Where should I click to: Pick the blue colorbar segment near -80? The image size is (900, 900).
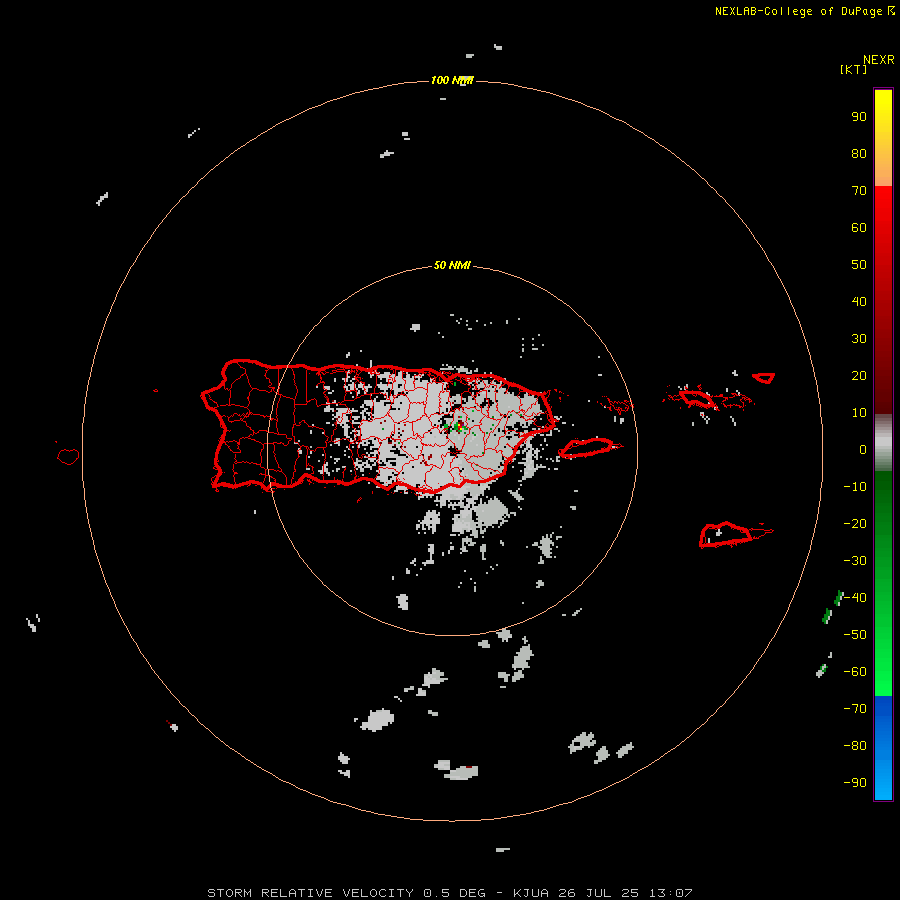tap(883, 745)
